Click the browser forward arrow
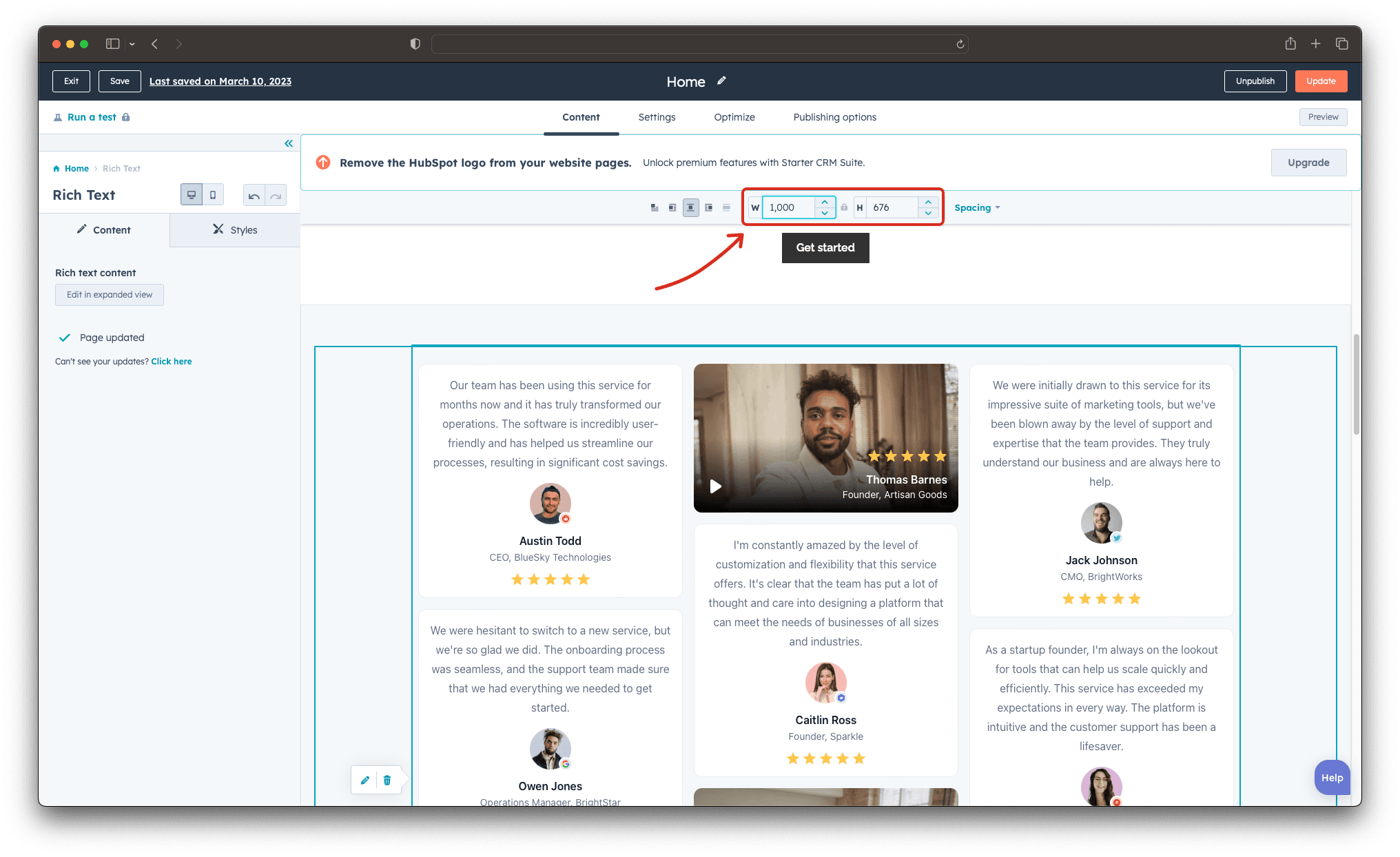 [179, 43]
